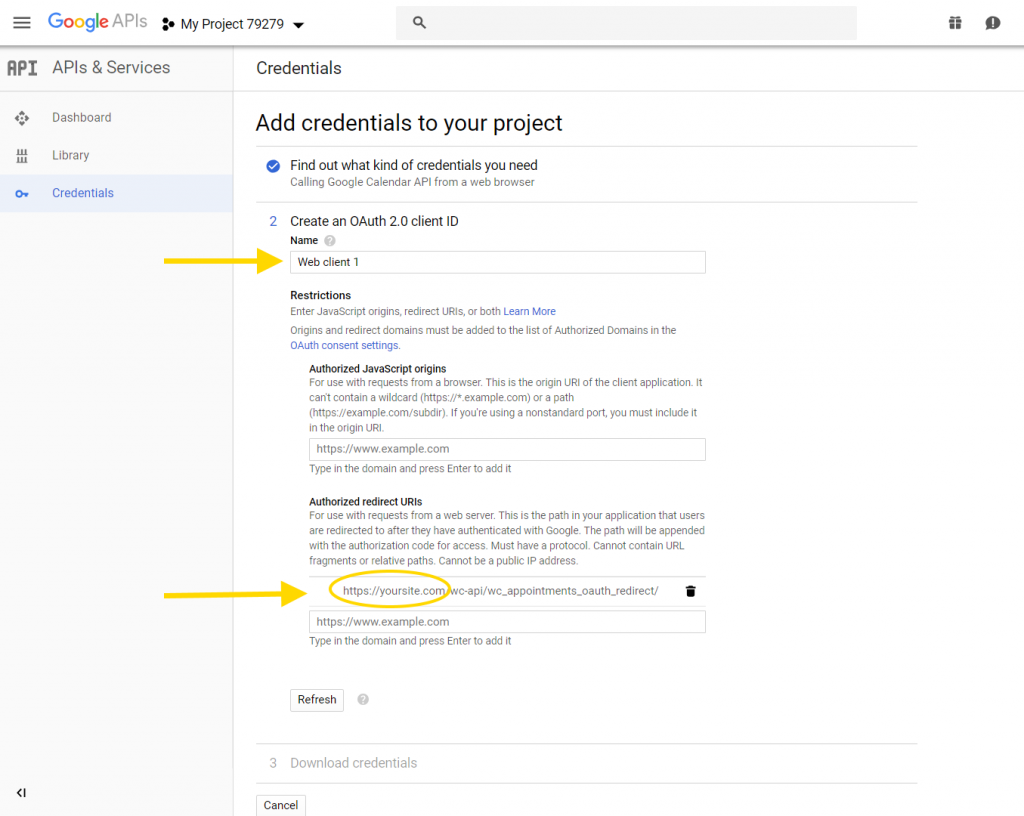
Task: Open the Learn More link
Action: pos(529,311)
